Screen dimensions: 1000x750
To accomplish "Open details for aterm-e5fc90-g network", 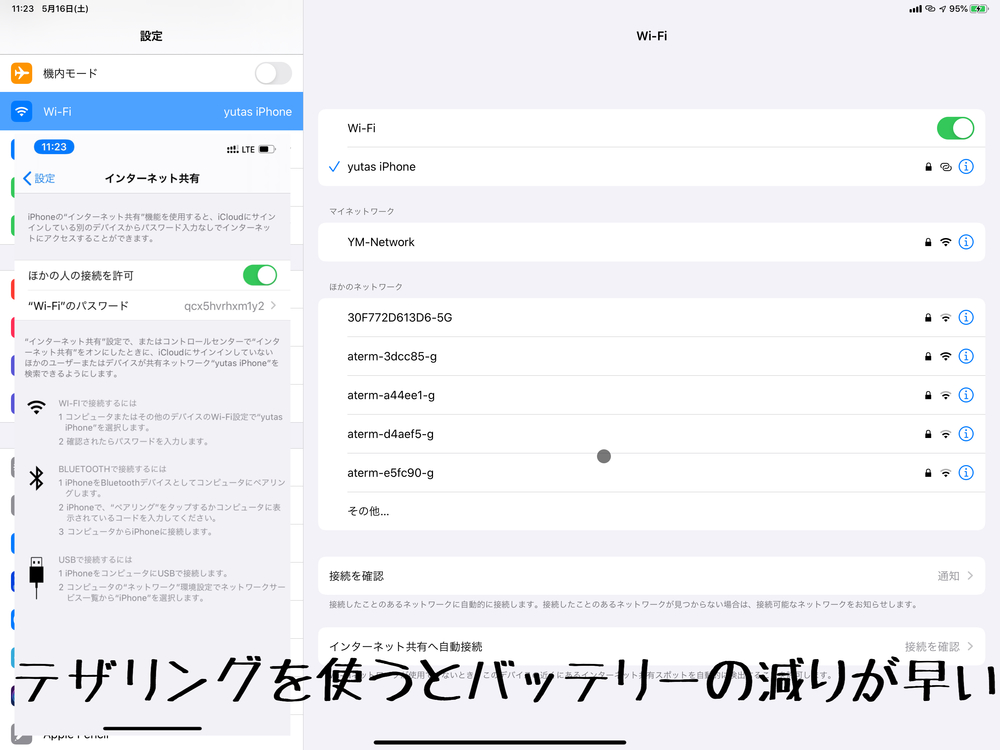I will 966,473.
